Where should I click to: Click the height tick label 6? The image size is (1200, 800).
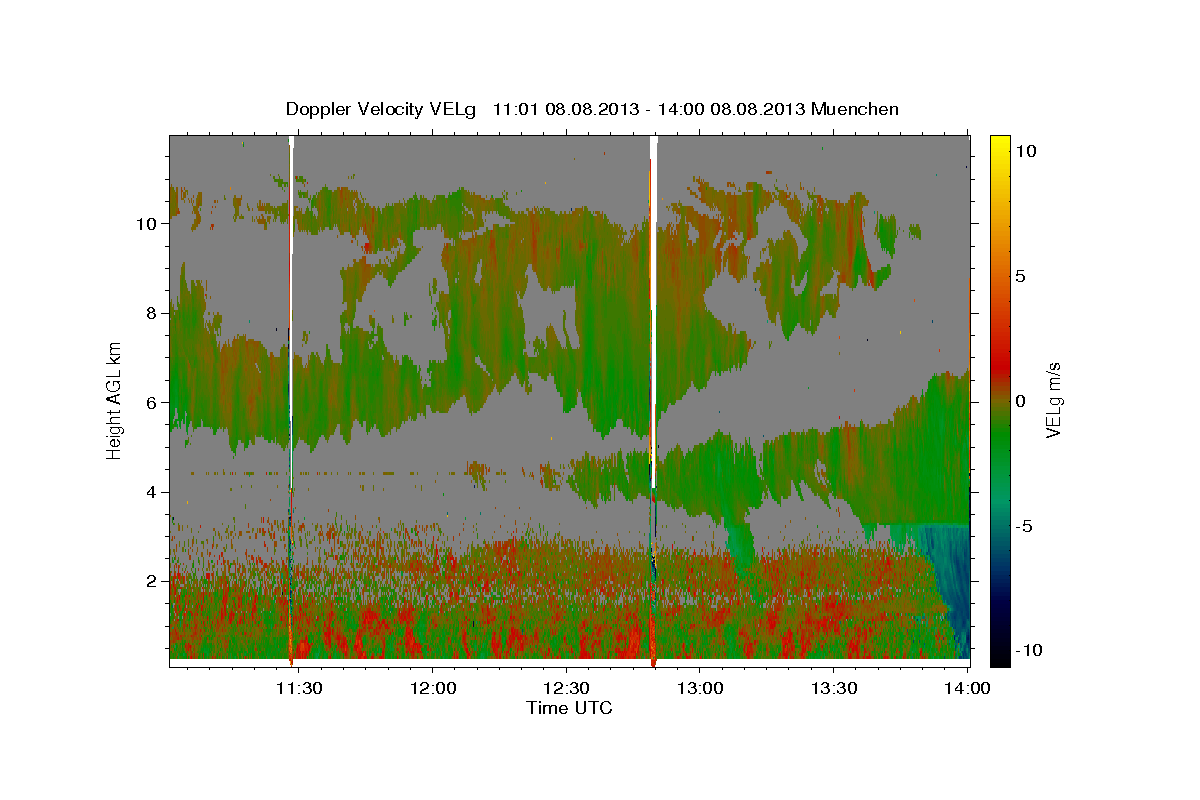151,402
